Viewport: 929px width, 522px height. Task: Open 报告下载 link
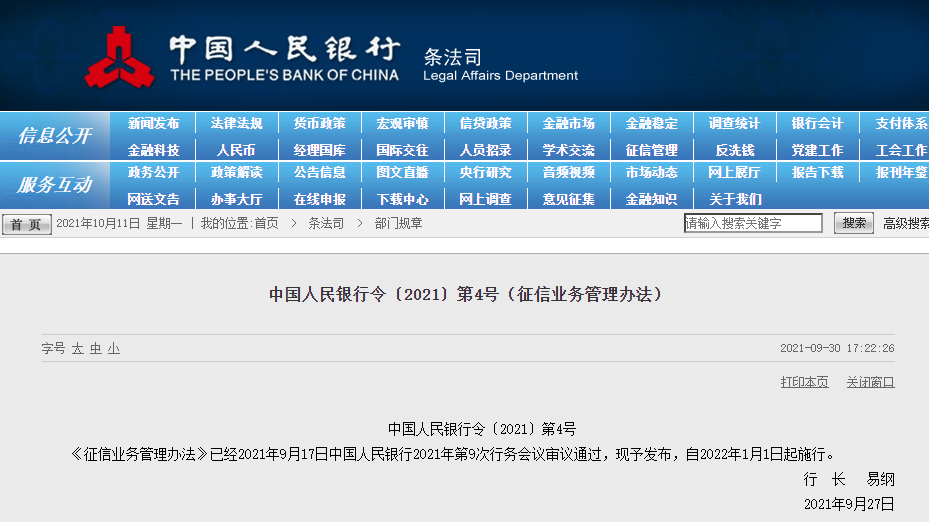817,172
